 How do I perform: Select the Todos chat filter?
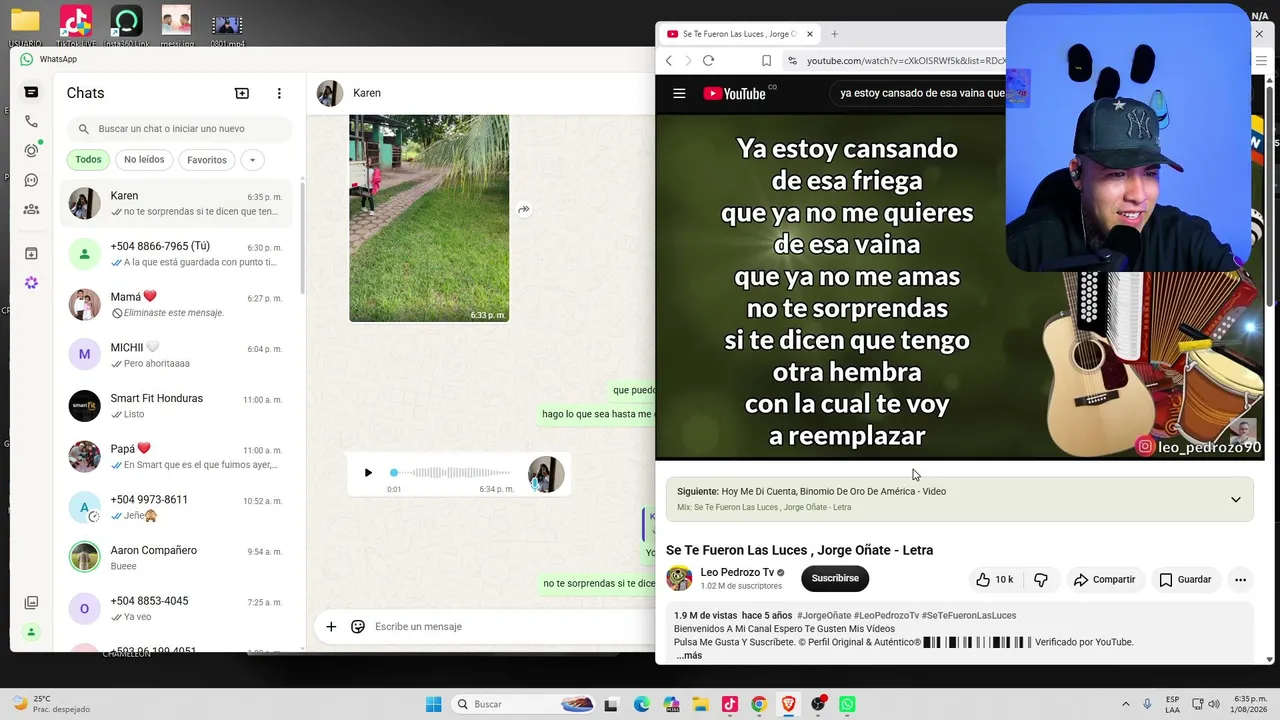click(88, 160)
